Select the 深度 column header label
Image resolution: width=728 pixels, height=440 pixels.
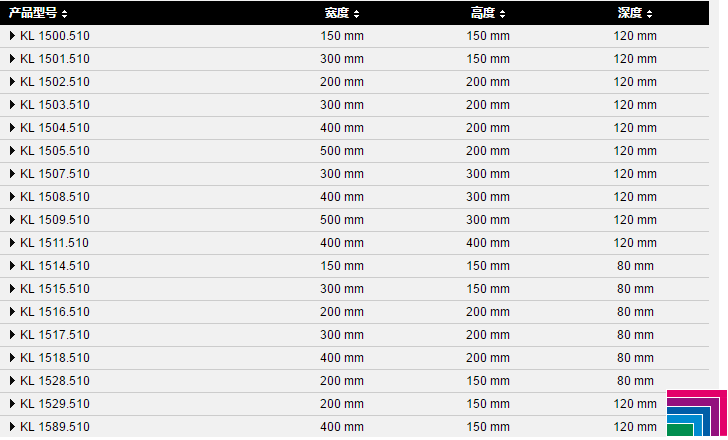[630, 13]
